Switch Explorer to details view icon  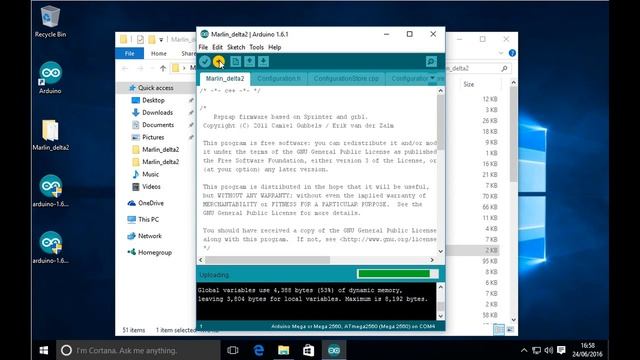[498, 329]
